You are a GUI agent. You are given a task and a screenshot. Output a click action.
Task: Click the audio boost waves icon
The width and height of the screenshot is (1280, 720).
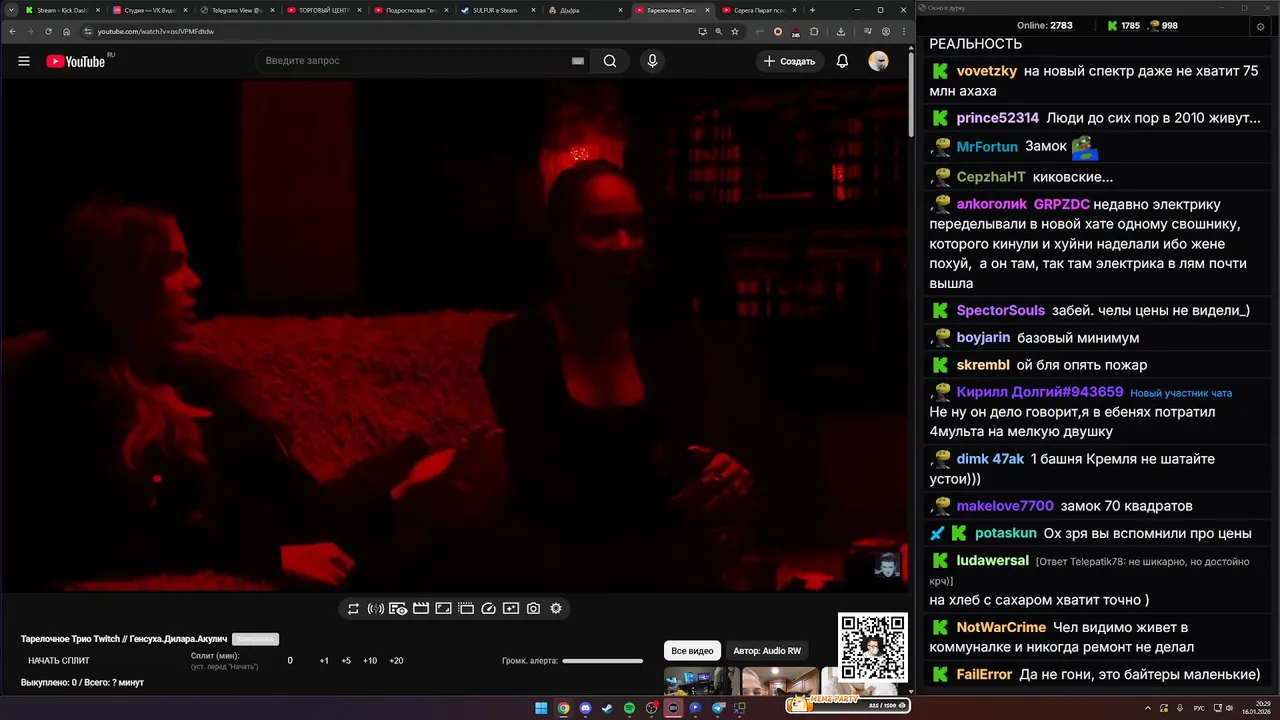tap(376, 608)
